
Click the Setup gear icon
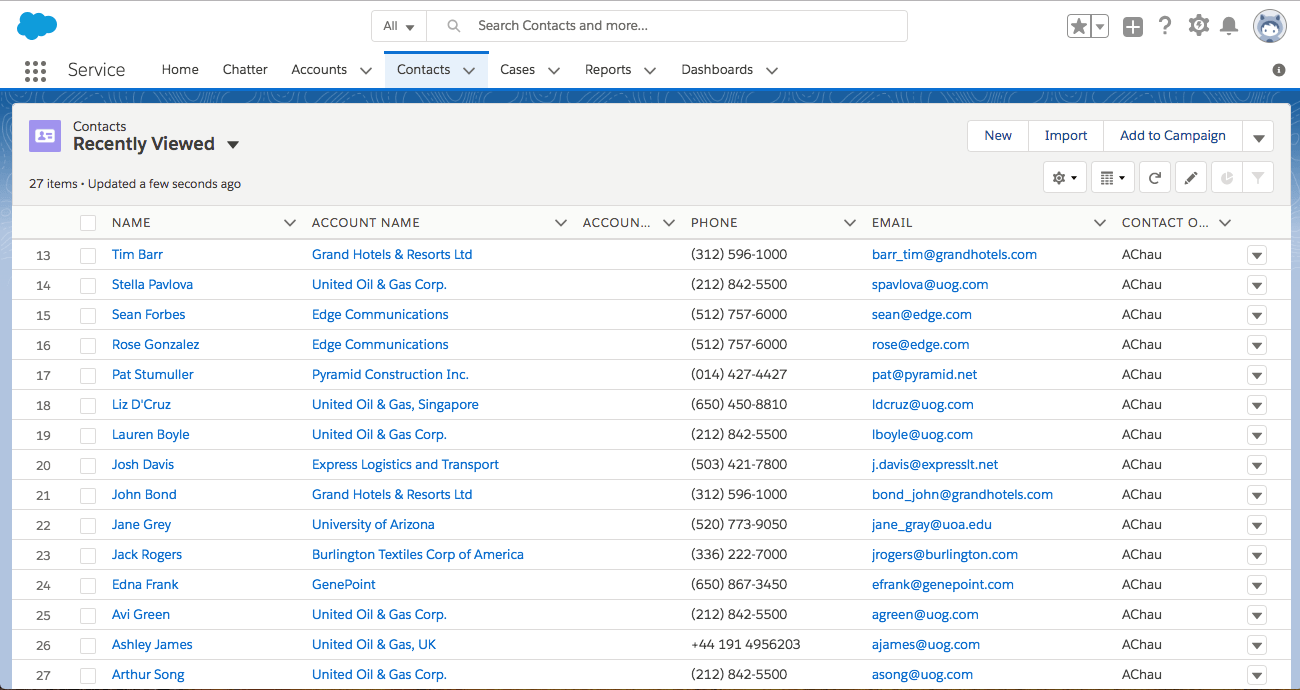[x=1198, y=26]
